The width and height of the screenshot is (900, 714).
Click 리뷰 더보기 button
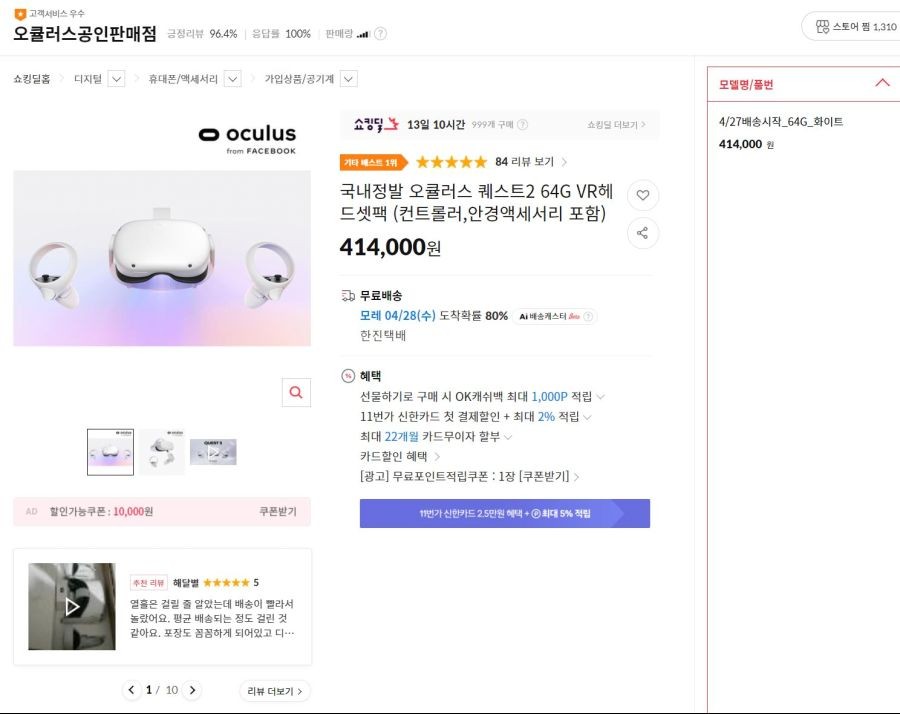pyautogui.click(x=275, y=691)
